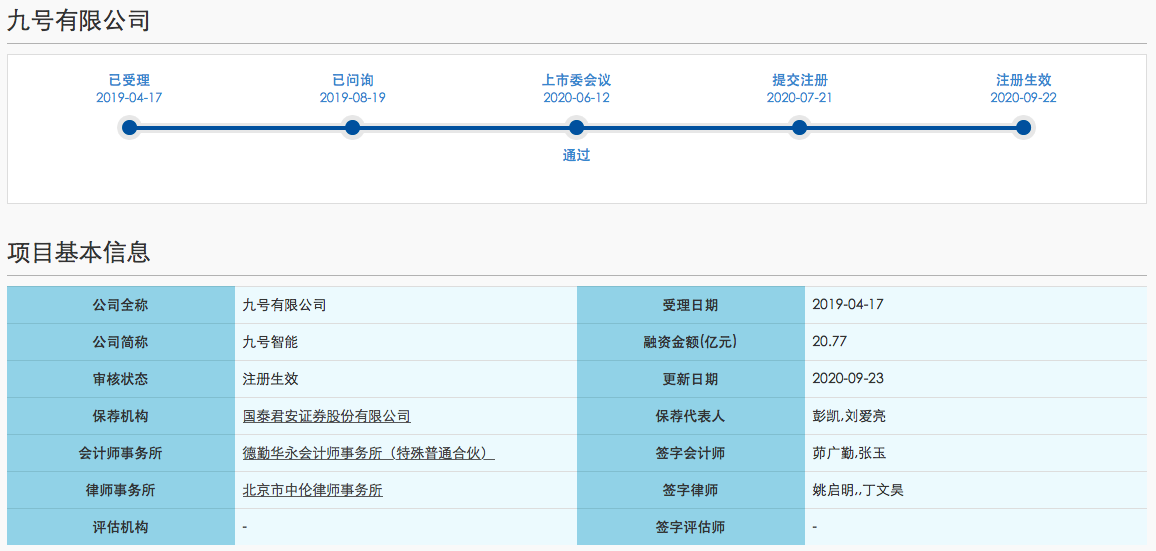Click the 已受理 timeline node dot
The width and height of the screenshot is (1156, 551).
[x=129, y=128]
